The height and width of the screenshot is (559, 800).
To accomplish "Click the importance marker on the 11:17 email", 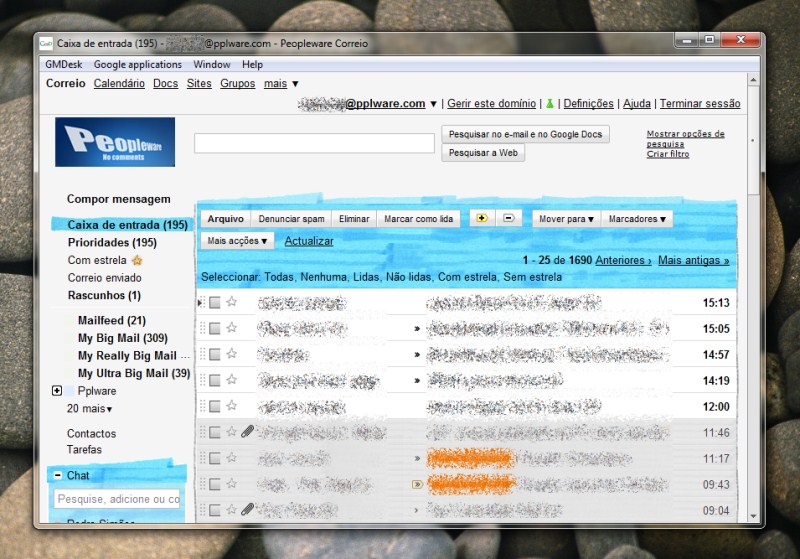I will (x=417, y=459).
